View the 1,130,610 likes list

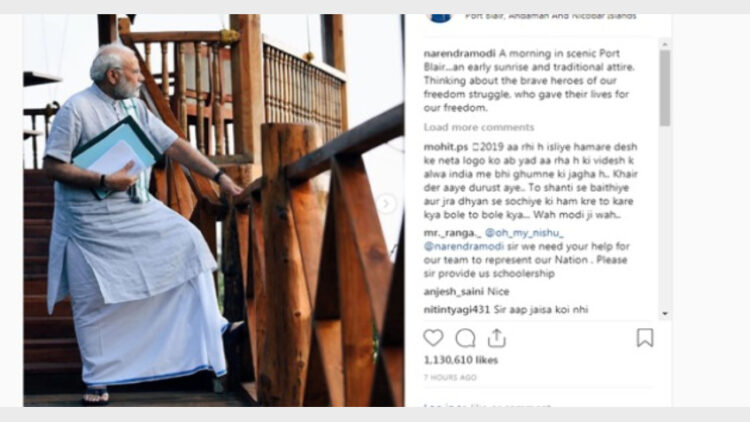pyautogui.click(x=461, y=360)
